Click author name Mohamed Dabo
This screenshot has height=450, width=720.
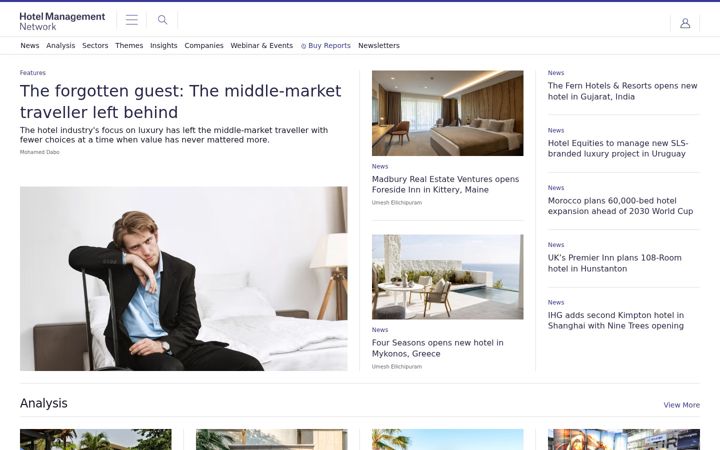coord(39,152)
